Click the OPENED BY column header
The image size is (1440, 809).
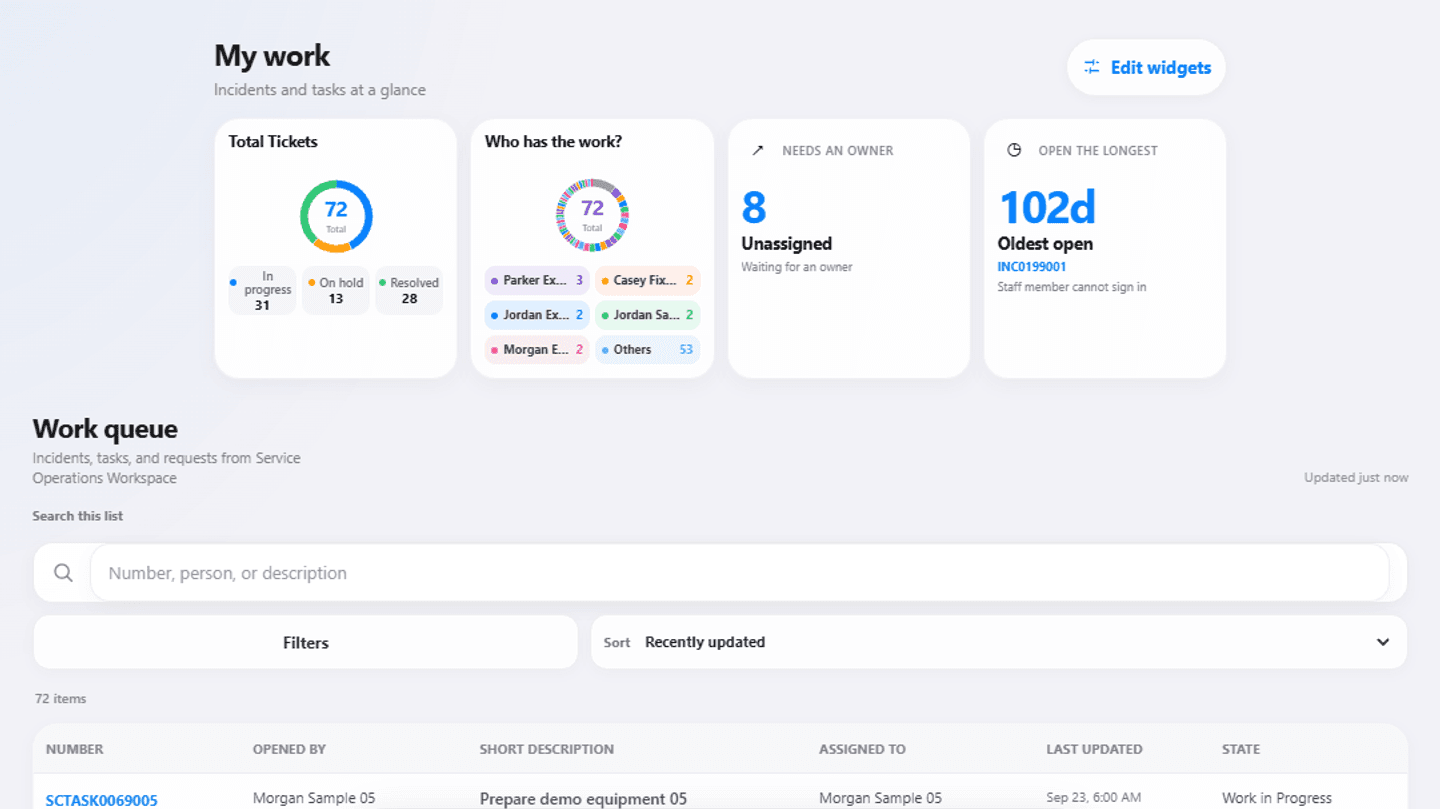click(289, 749)
